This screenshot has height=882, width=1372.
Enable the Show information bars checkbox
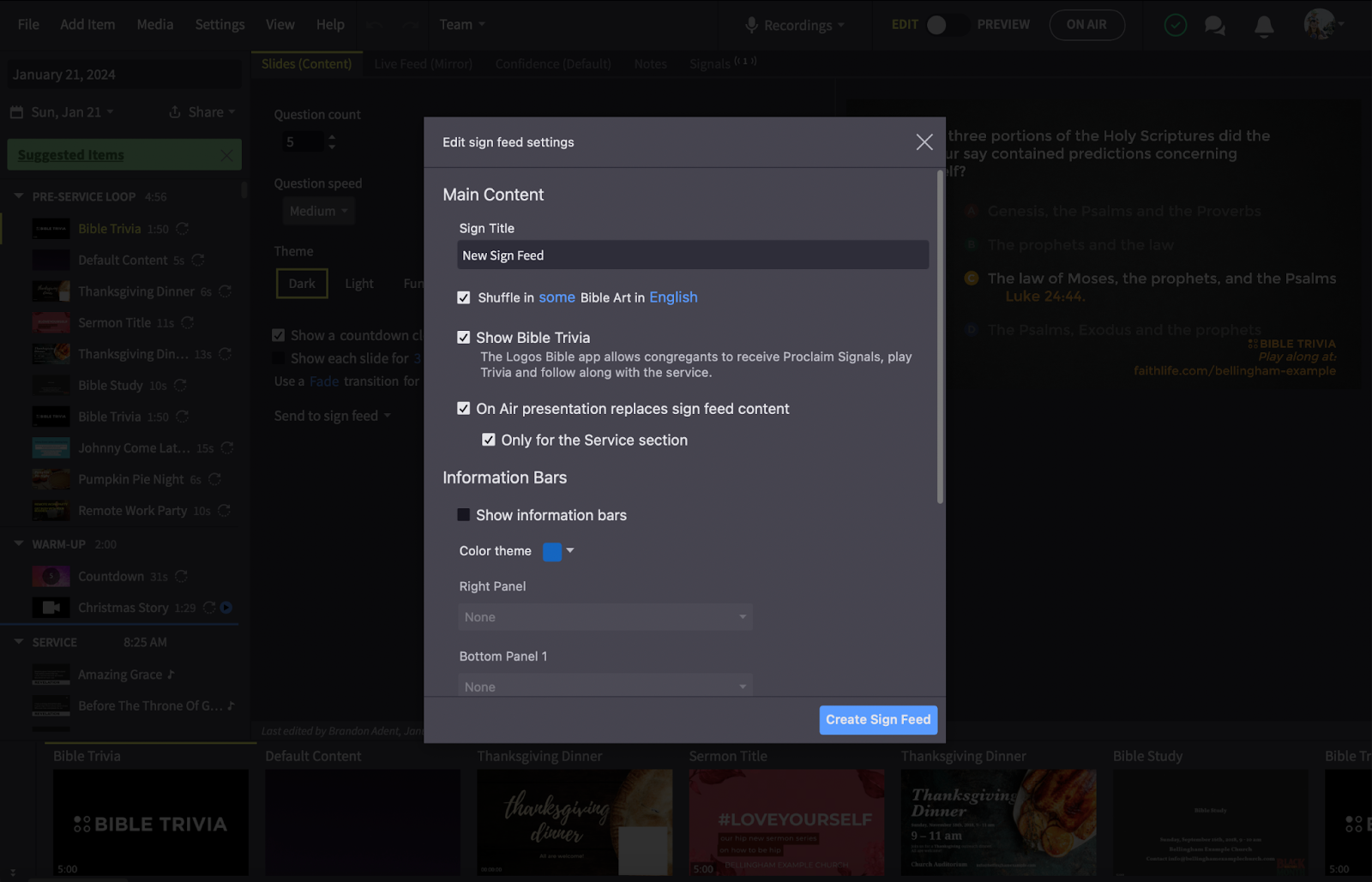tap(464, 515)
